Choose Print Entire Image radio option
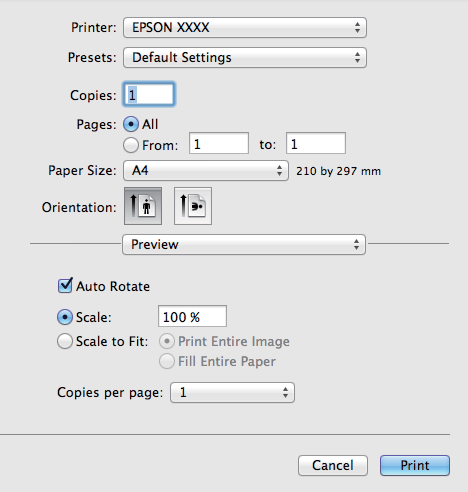Viewport: 468px width, 492px height. [167, 341]
